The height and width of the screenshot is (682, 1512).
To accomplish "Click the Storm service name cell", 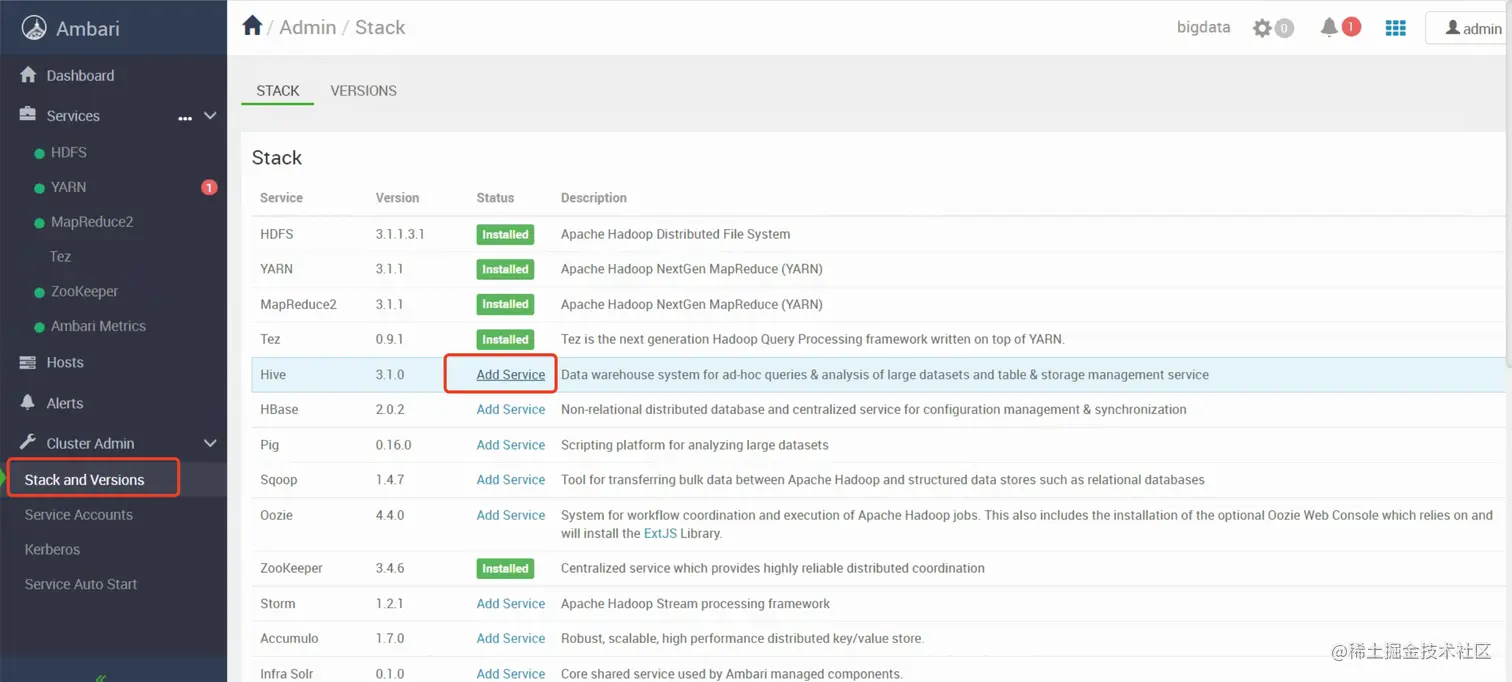I will (x=278, y=603).
